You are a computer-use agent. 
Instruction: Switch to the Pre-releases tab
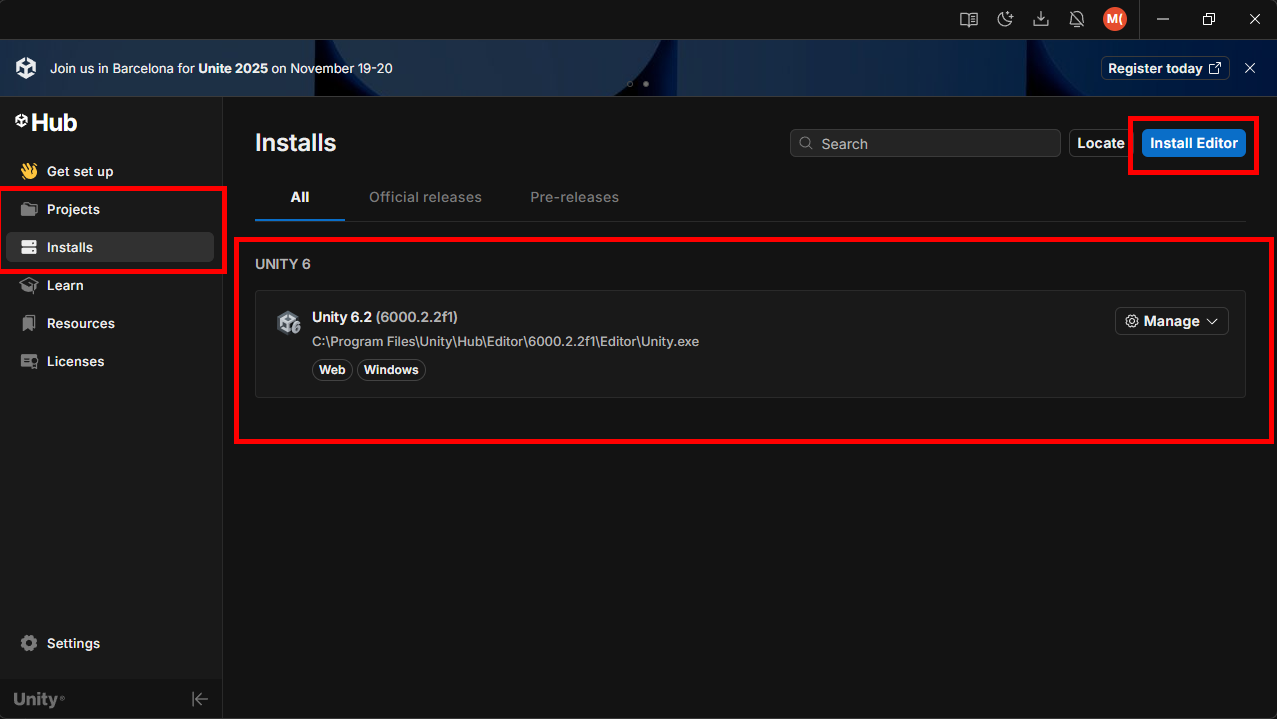pyautogui.click(x=574, y=197)
